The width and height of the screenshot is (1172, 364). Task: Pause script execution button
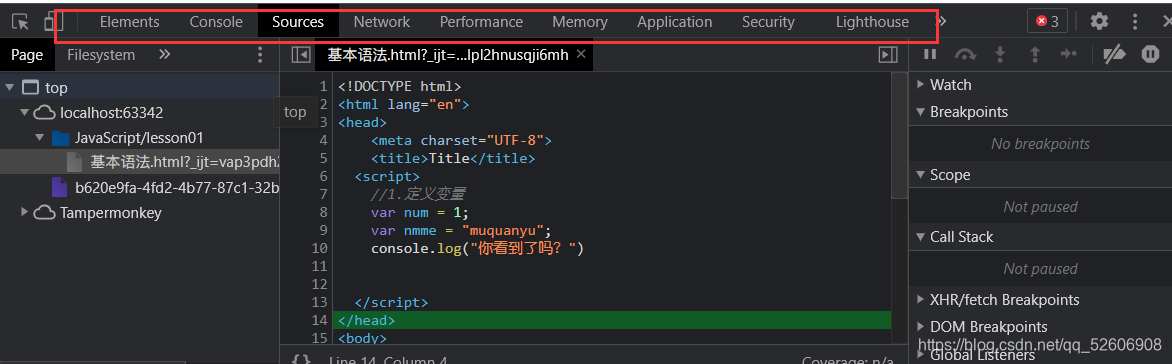pos(930,54)
